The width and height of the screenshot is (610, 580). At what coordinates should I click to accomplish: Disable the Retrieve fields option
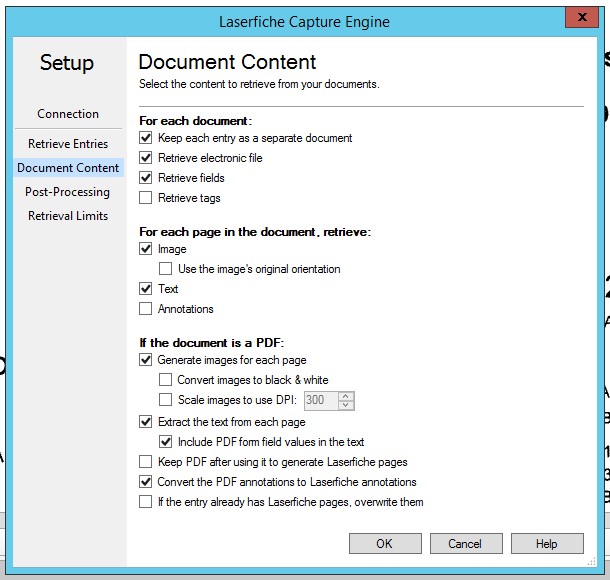[145, 178]
